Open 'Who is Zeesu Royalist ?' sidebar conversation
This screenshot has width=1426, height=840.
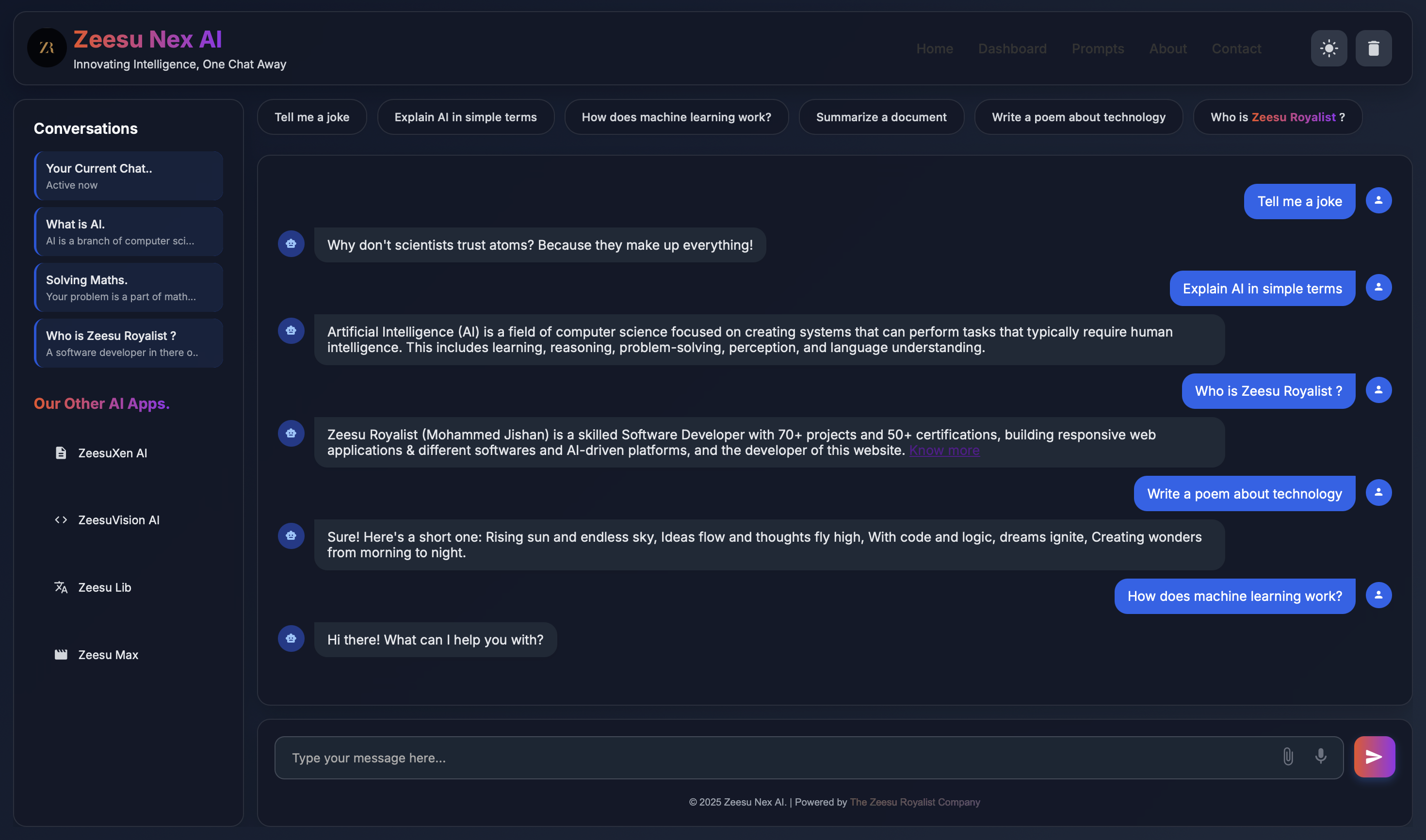tap(129, 343)
